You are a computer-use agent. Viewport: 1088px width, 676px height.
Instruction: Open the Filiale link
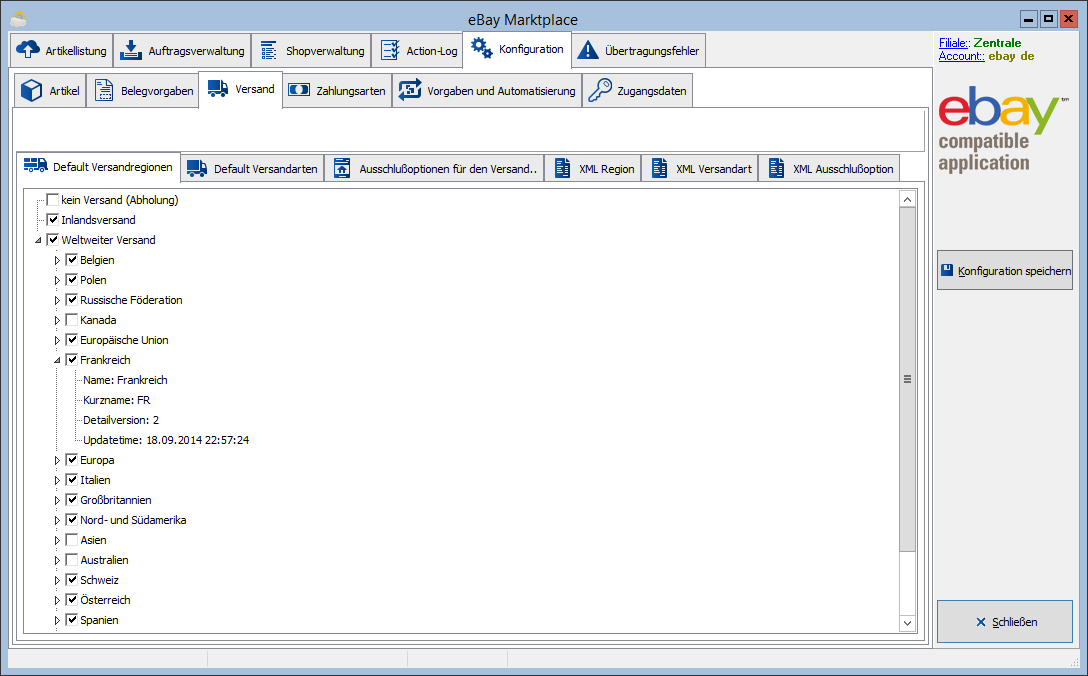click(x=954, y=43)
